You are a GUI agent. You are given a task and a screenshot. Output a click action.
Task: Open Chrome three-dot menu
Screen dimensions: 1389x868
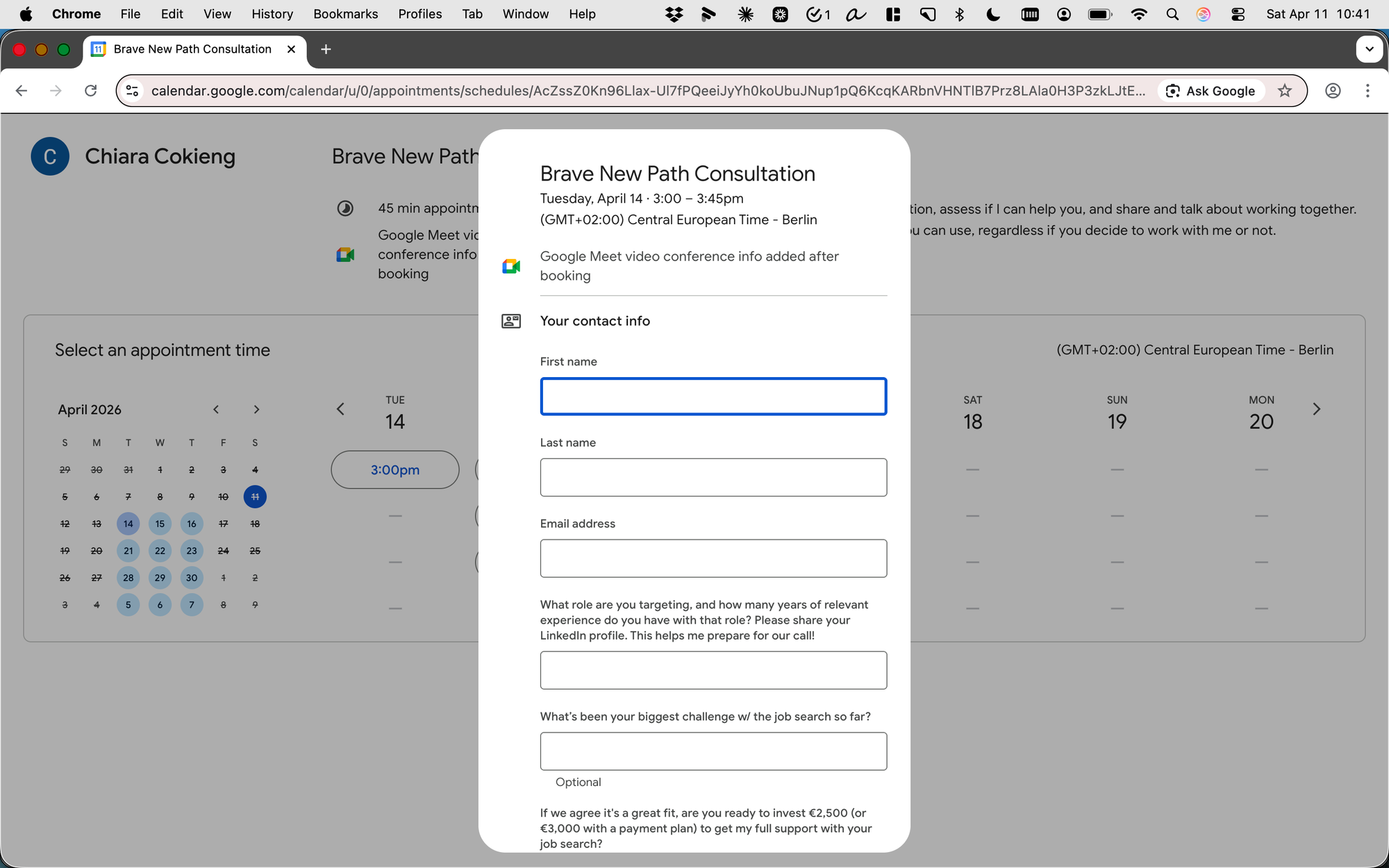1367,91
